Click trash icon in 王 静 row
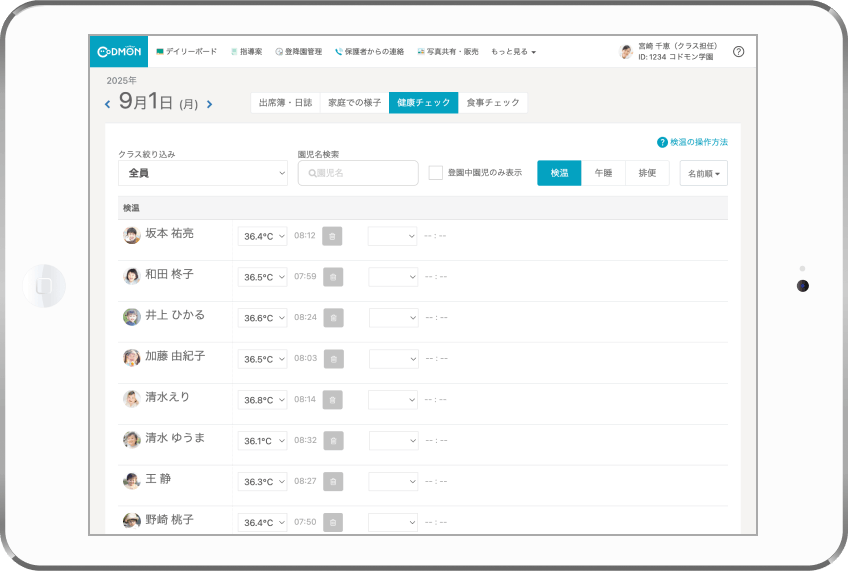Screen dimensions: 848x573 click(333, 481)
